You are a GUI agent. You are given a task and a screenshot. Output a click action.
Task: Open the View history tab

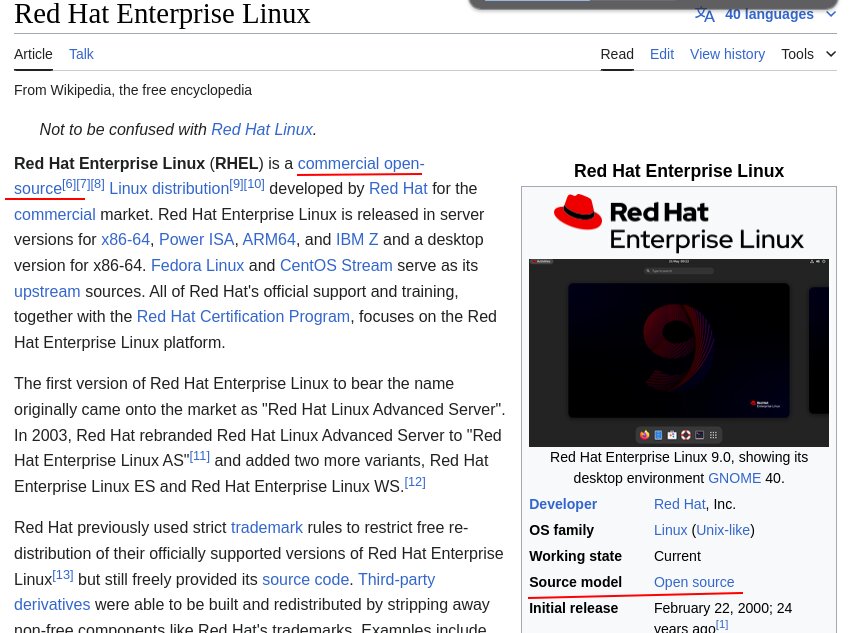727,54
